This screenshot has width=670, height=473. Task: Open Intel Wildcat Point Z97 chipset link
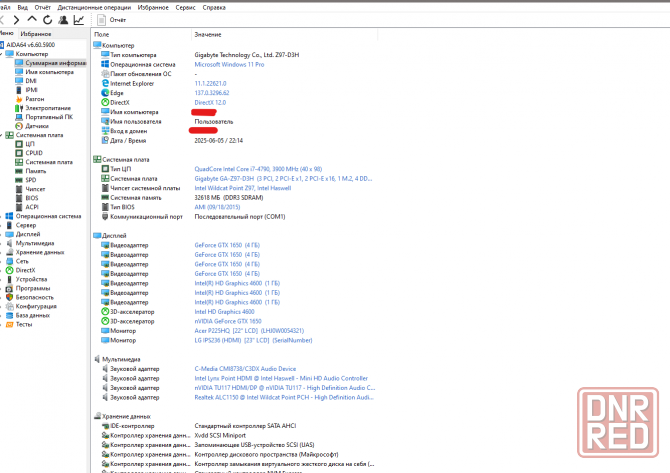pos(243,188)
